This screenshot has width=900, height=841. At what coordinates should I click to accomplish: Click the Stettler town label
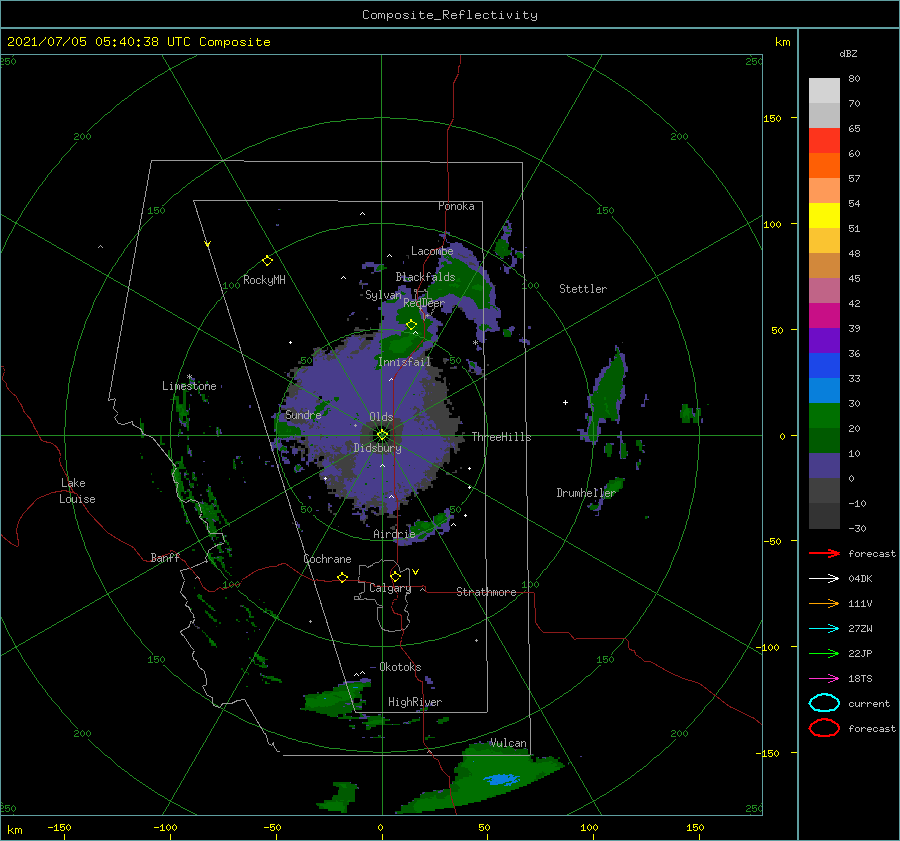(x=583, y=289)
